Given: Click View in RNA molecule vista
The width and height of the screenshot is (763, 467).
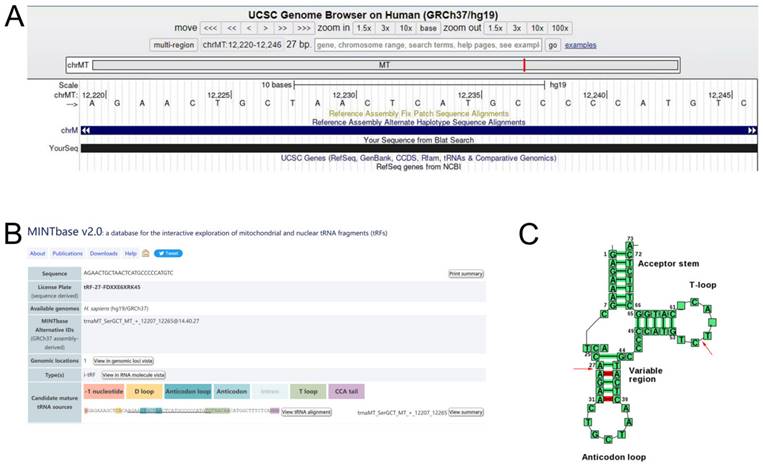Looking at the screenshot, I should (134, 375).
